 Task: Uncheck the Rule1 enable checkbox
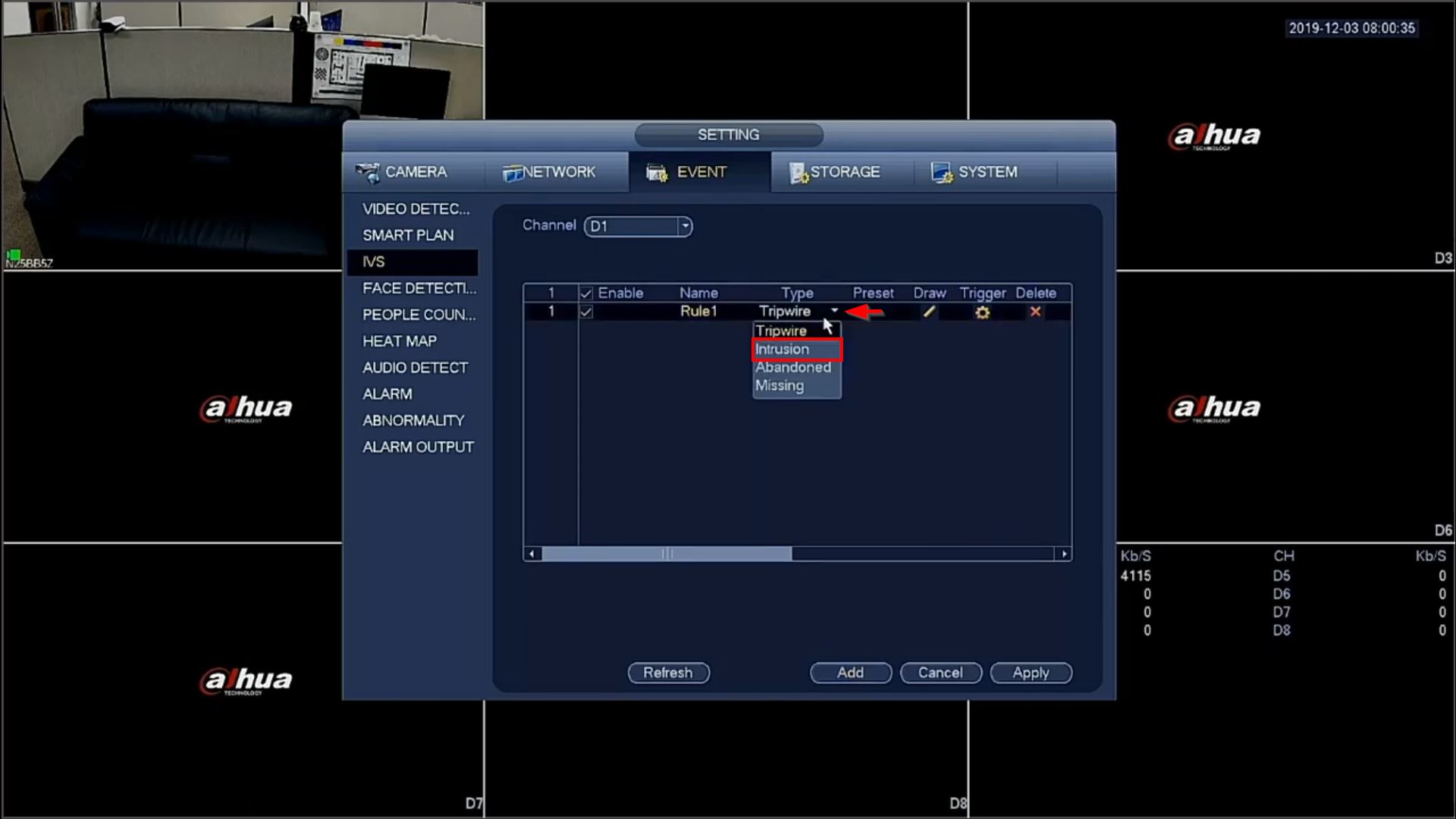click(586, 312)
